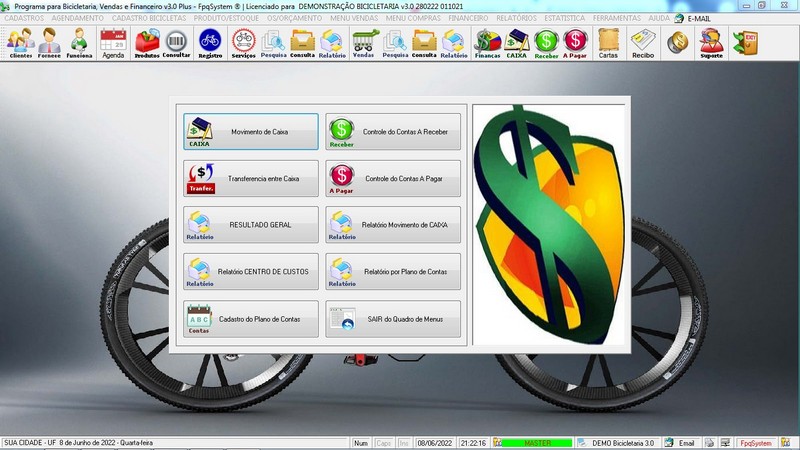Select Transferencia entre Caixa button

(251, 178)
